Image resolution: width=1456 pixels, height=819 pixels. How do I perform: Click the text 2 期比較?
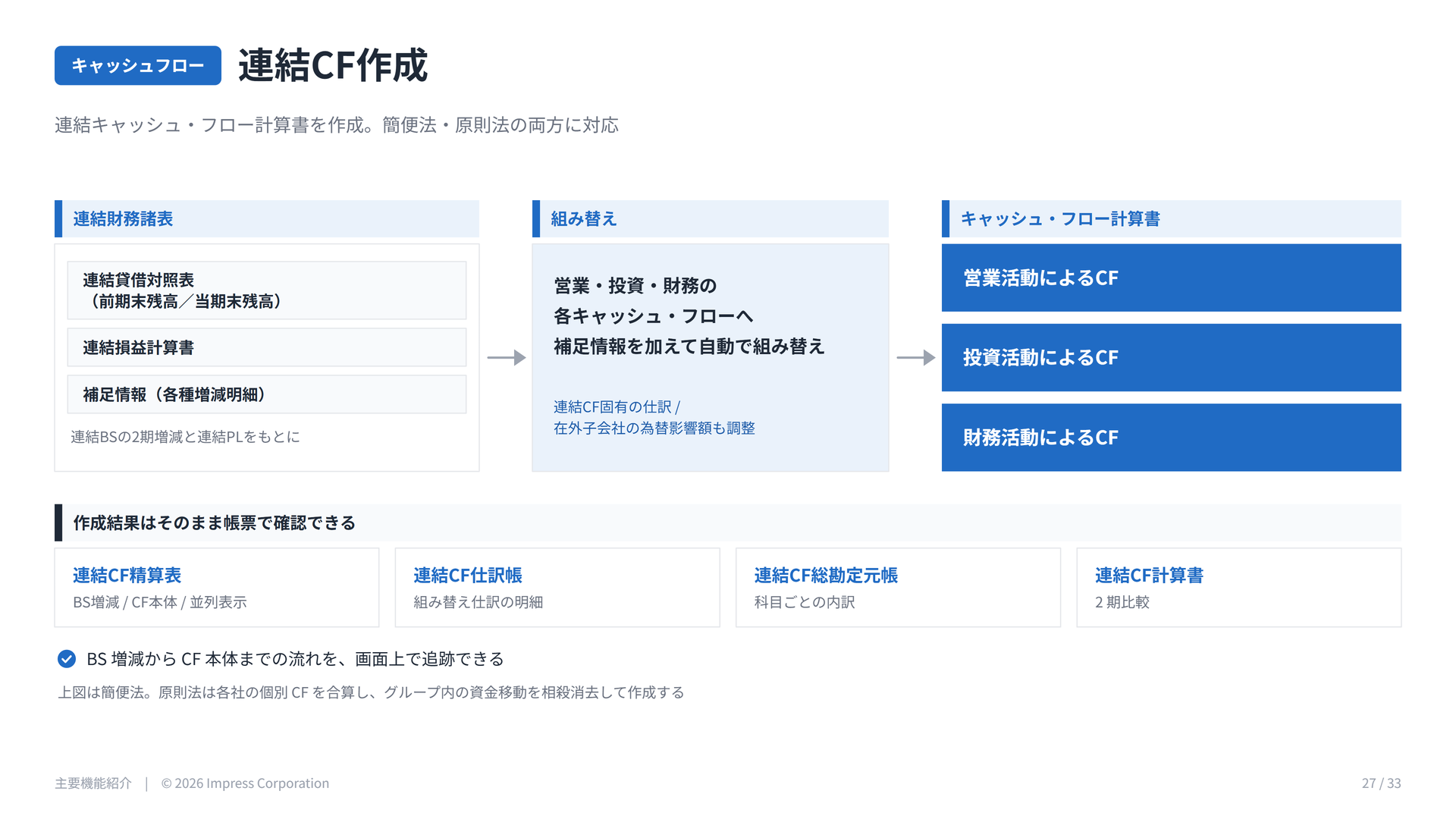pos(1122,602)
